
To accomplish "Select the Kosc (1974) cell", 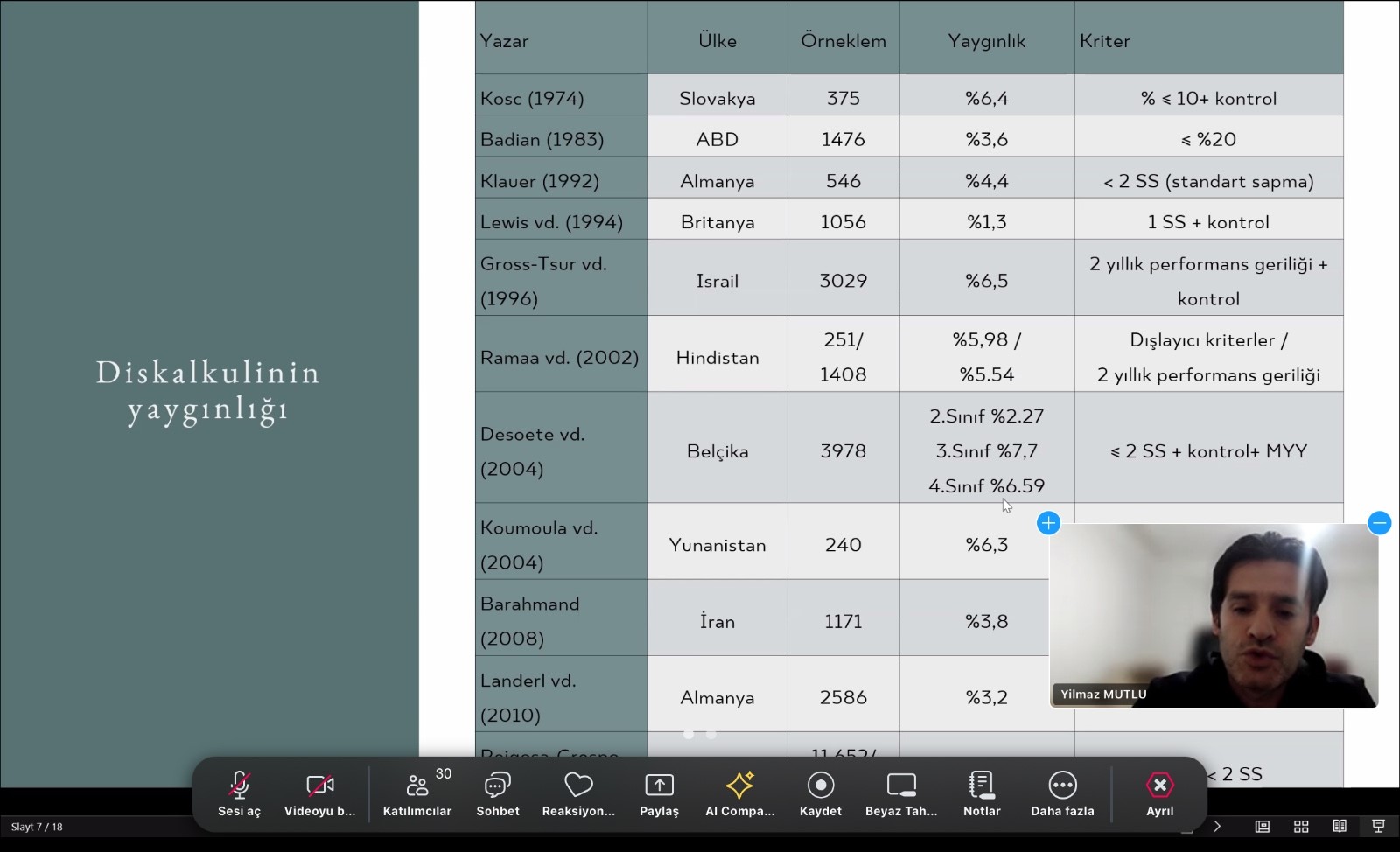I will 561,95.
